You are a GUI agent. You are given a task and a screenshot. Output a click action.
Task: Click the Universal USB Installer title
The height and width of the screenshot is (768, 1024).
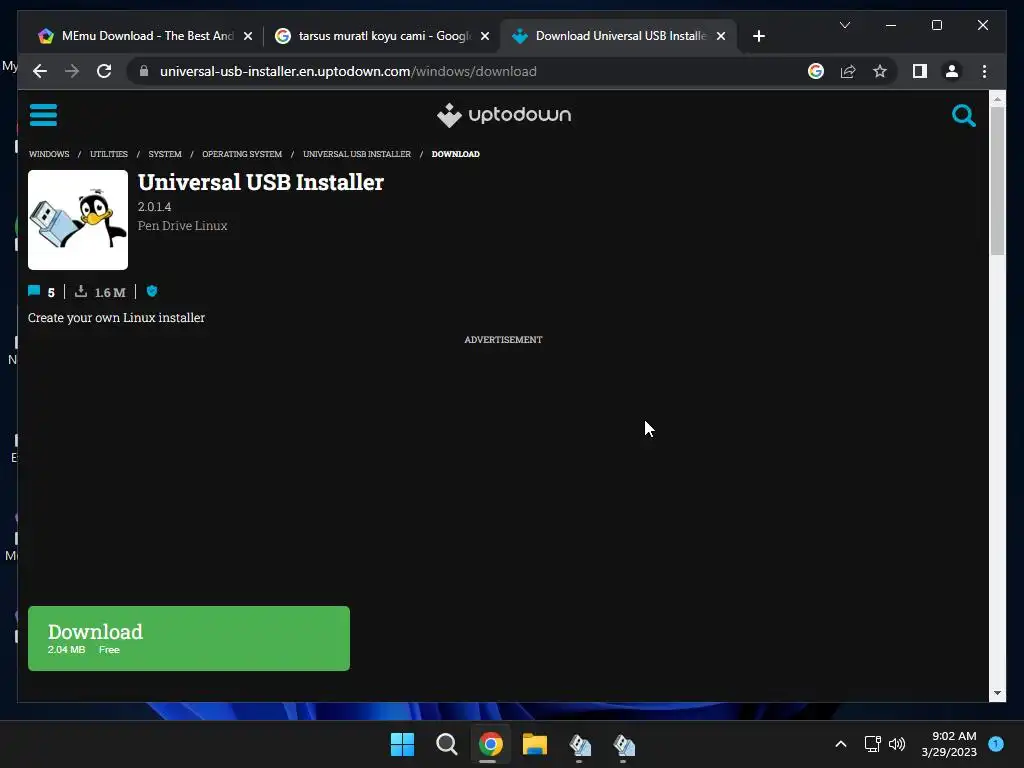click(261, 182)
